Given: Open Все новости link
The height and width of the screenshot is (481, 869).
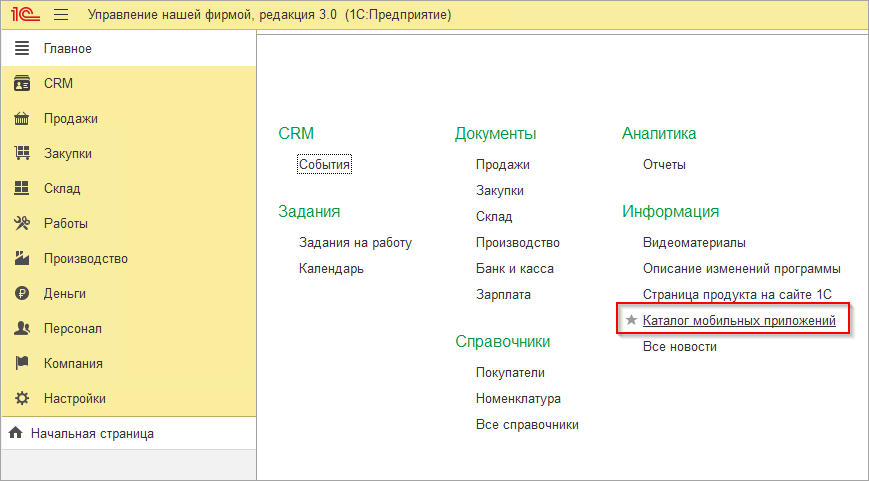Looking at the screenshot, I should point(680,347).
